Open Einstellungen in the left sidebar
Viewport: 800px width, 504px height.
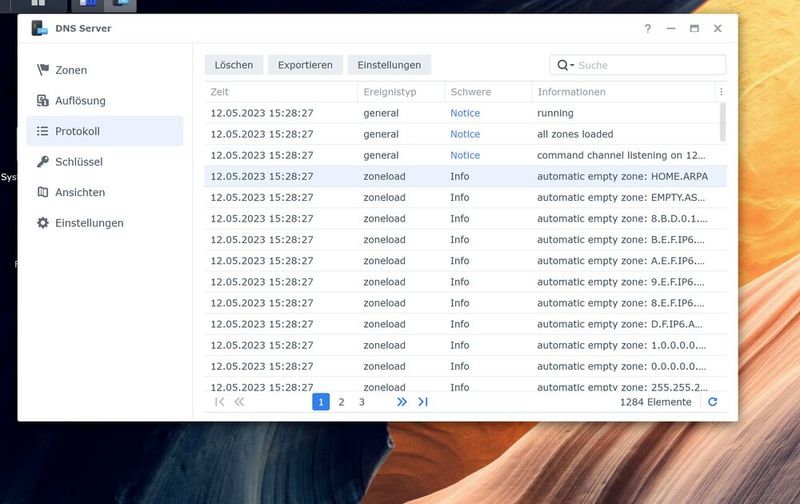[104, 223]
